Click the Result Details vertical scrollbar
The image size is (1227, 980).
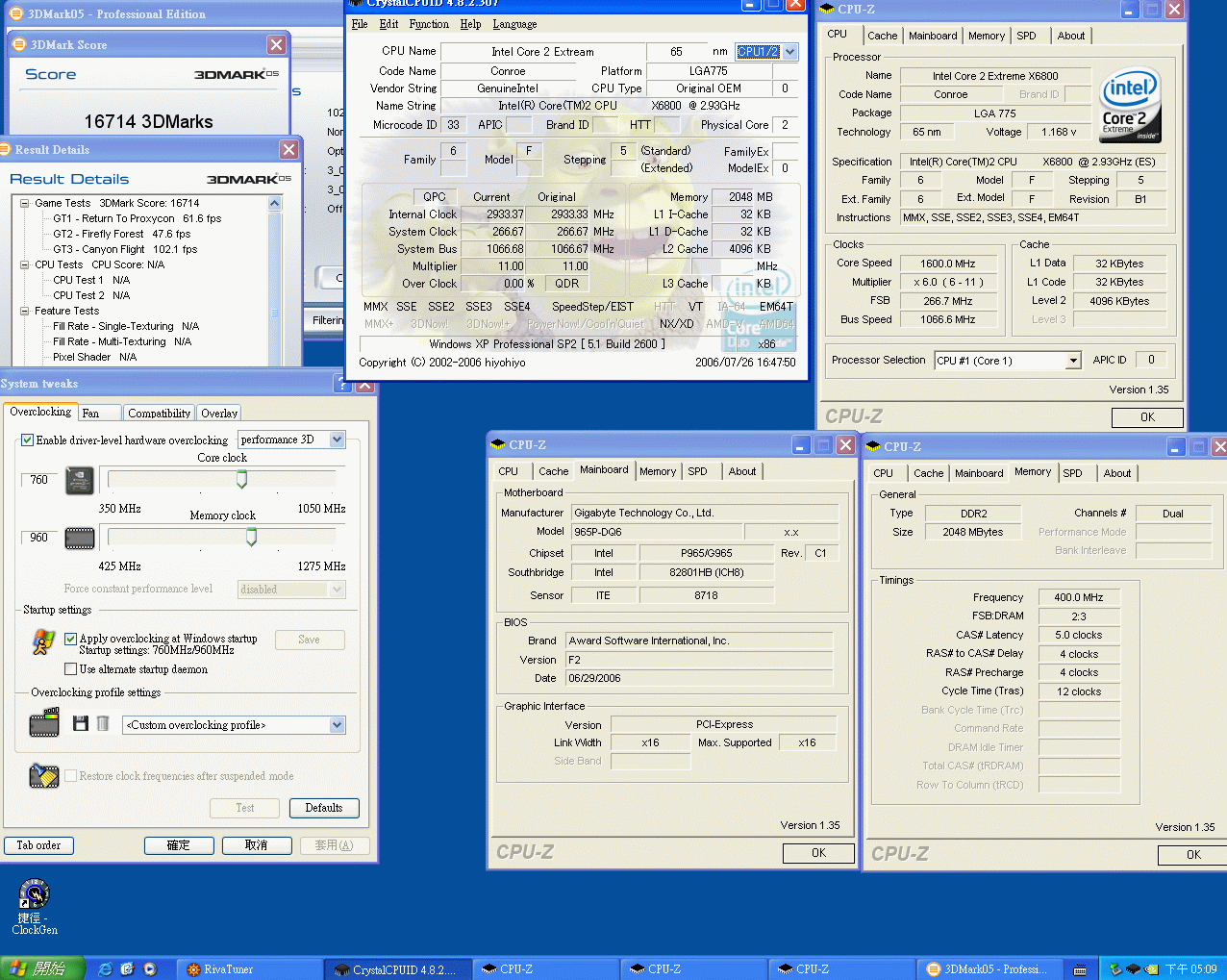point(275,281)
